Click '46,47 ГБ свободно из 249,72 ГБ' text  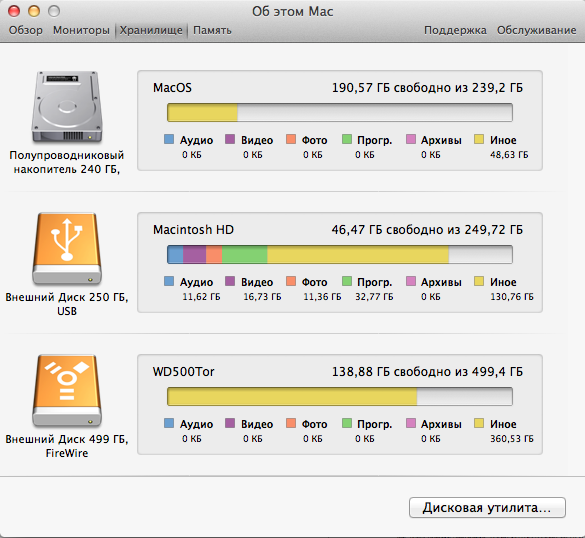427,229
